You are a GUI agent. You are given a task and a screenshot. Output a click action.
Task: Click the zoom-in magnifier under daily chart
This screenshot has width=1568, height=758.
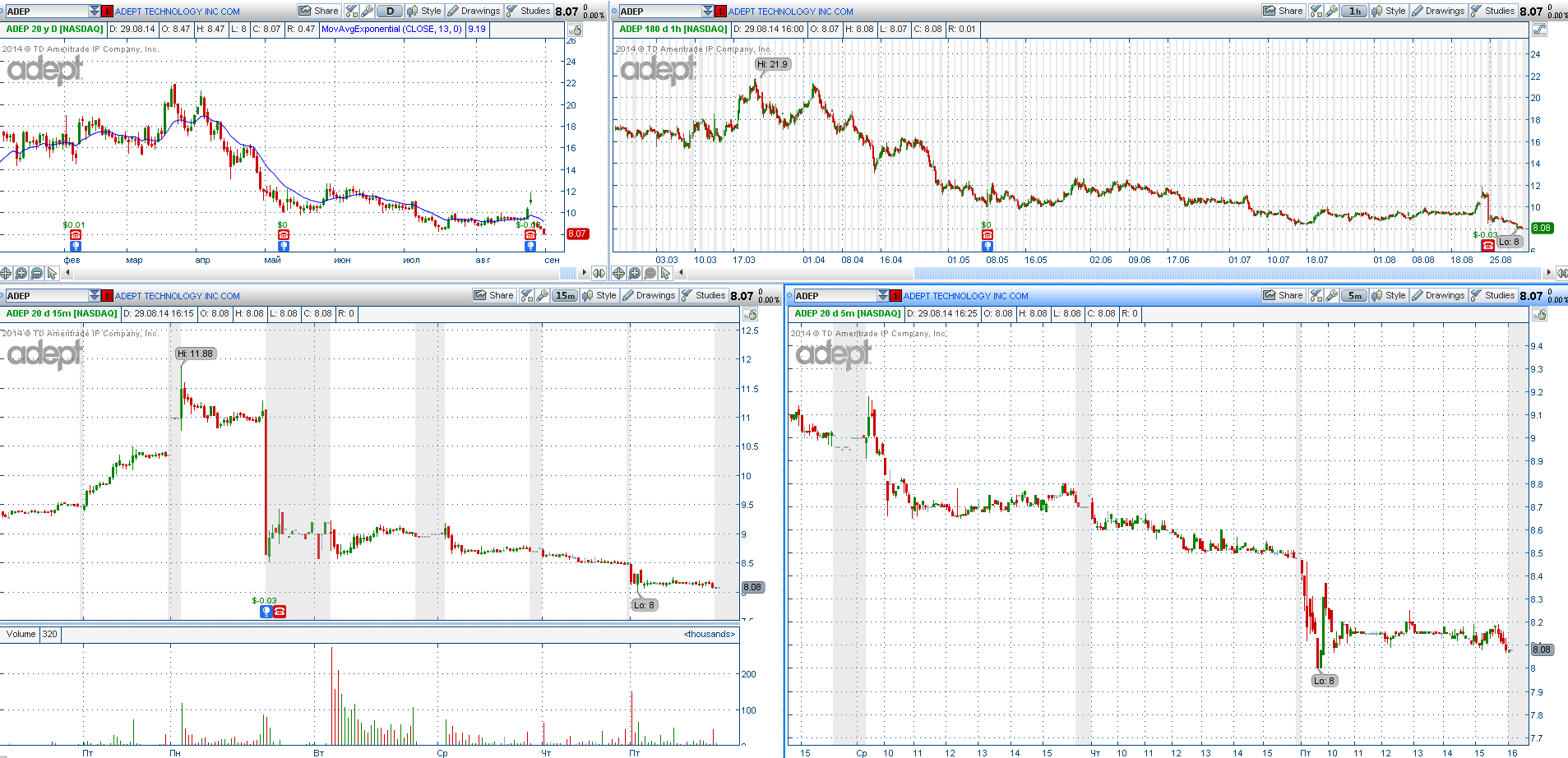(21, 273)
